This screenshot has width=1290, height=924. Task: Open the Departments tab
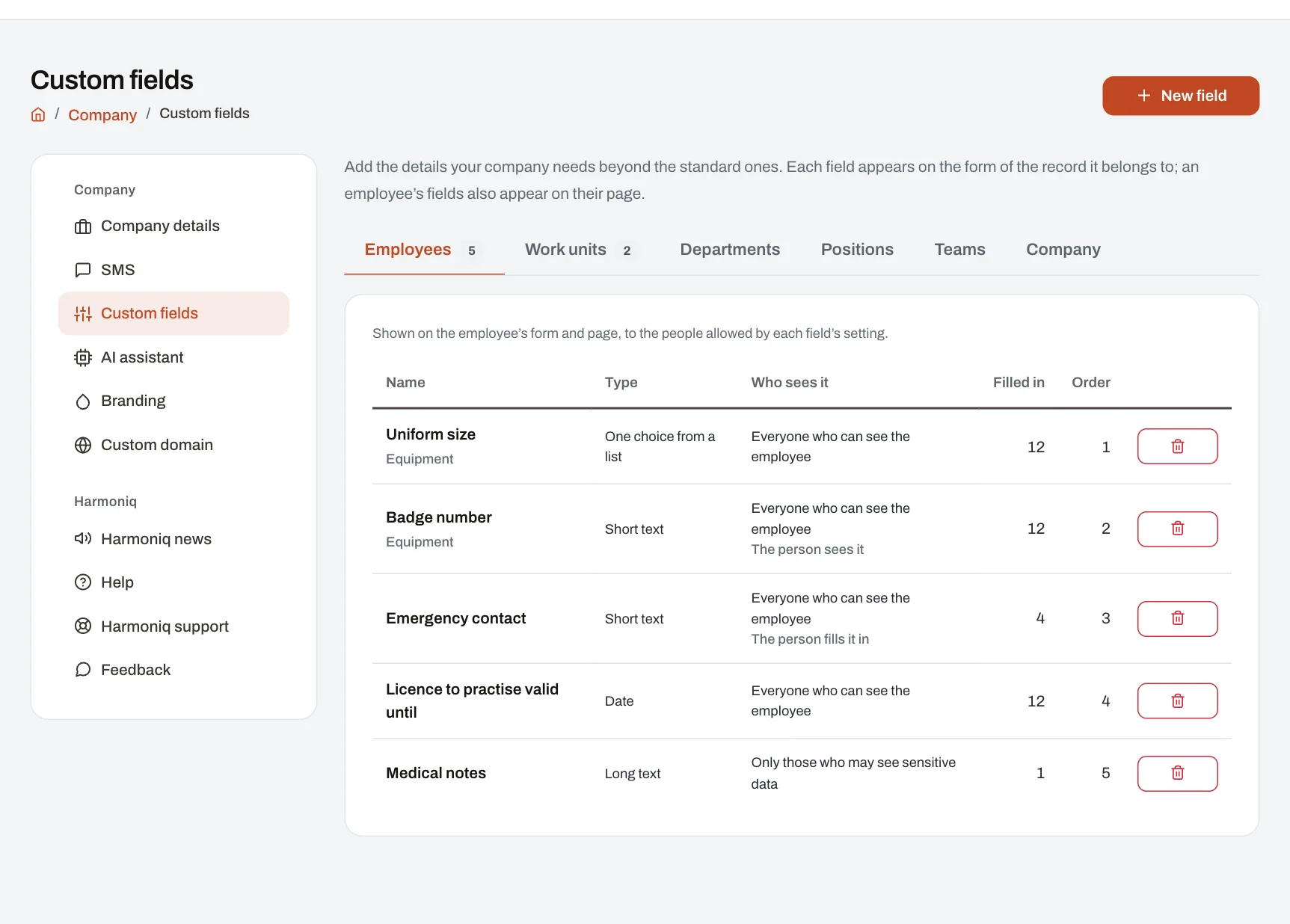pos(730,250)
